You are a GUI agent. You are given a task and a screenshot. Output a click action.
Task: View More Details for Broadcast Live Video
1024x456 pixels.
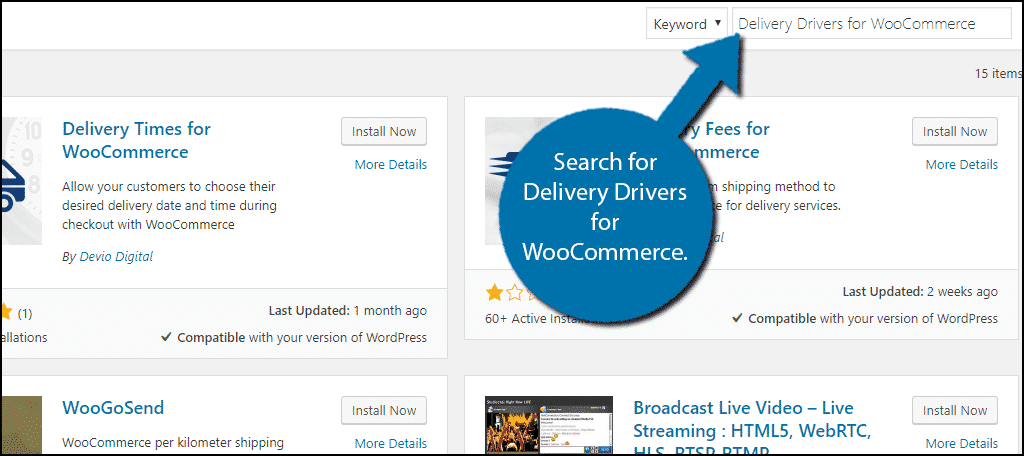pyautogui.click(x=961, y=444)
